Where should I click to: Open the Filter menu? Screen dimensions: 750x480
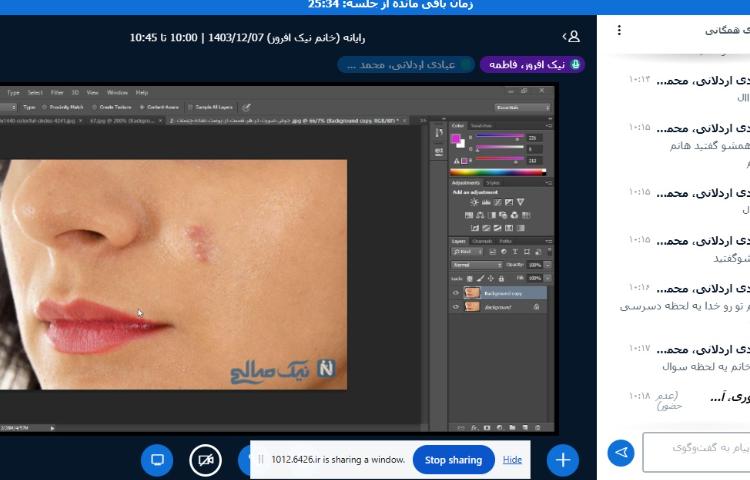(57, 93)
